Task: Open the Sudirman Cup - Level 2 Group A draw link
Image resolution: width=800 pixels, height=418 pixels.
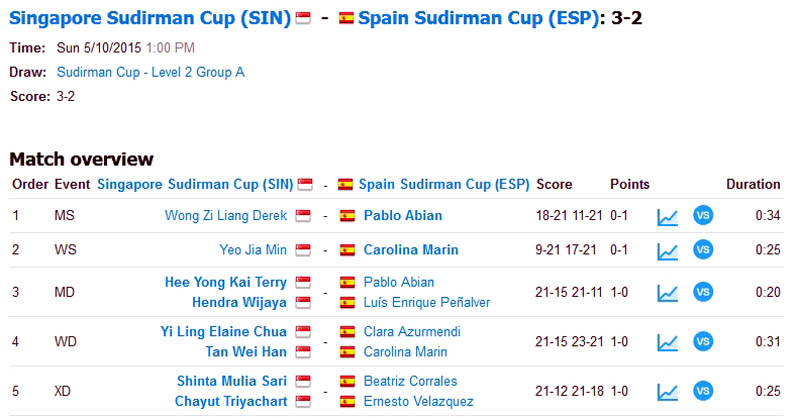Action: click(x=151, y=72)
